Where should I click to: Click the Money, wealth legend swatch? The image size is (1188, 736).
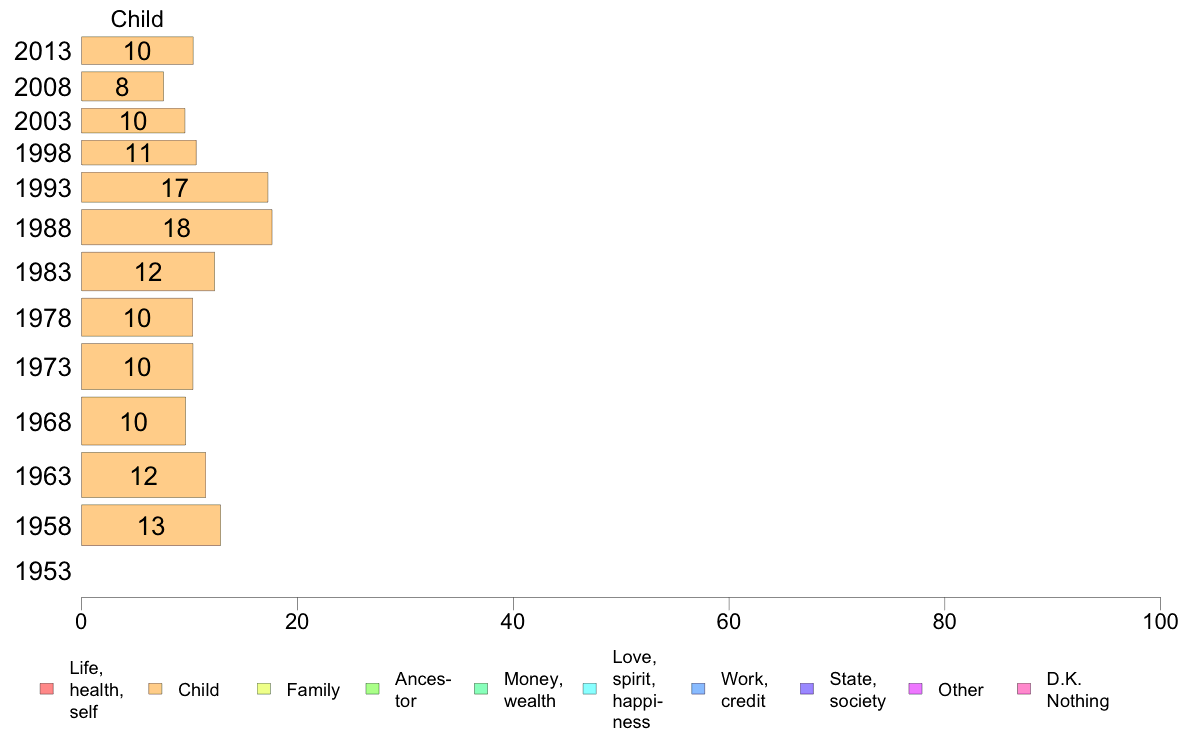(481, 689)
